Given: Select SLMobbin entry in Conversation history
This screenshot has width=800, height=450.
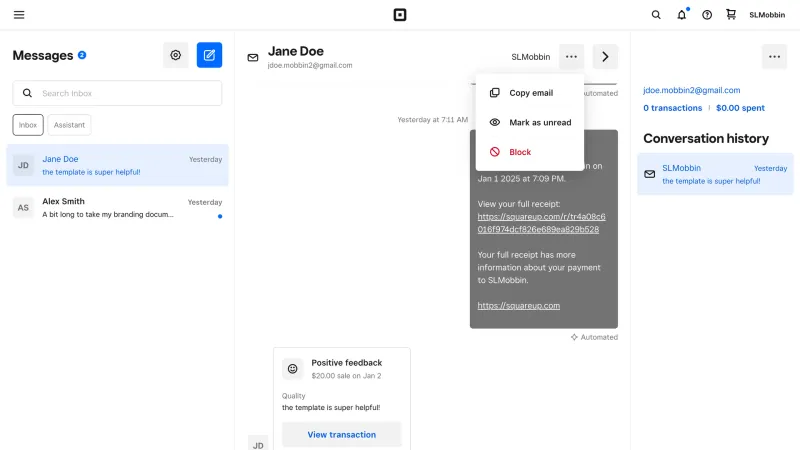Looking at the screenshot, I should (x=715, y=174).
